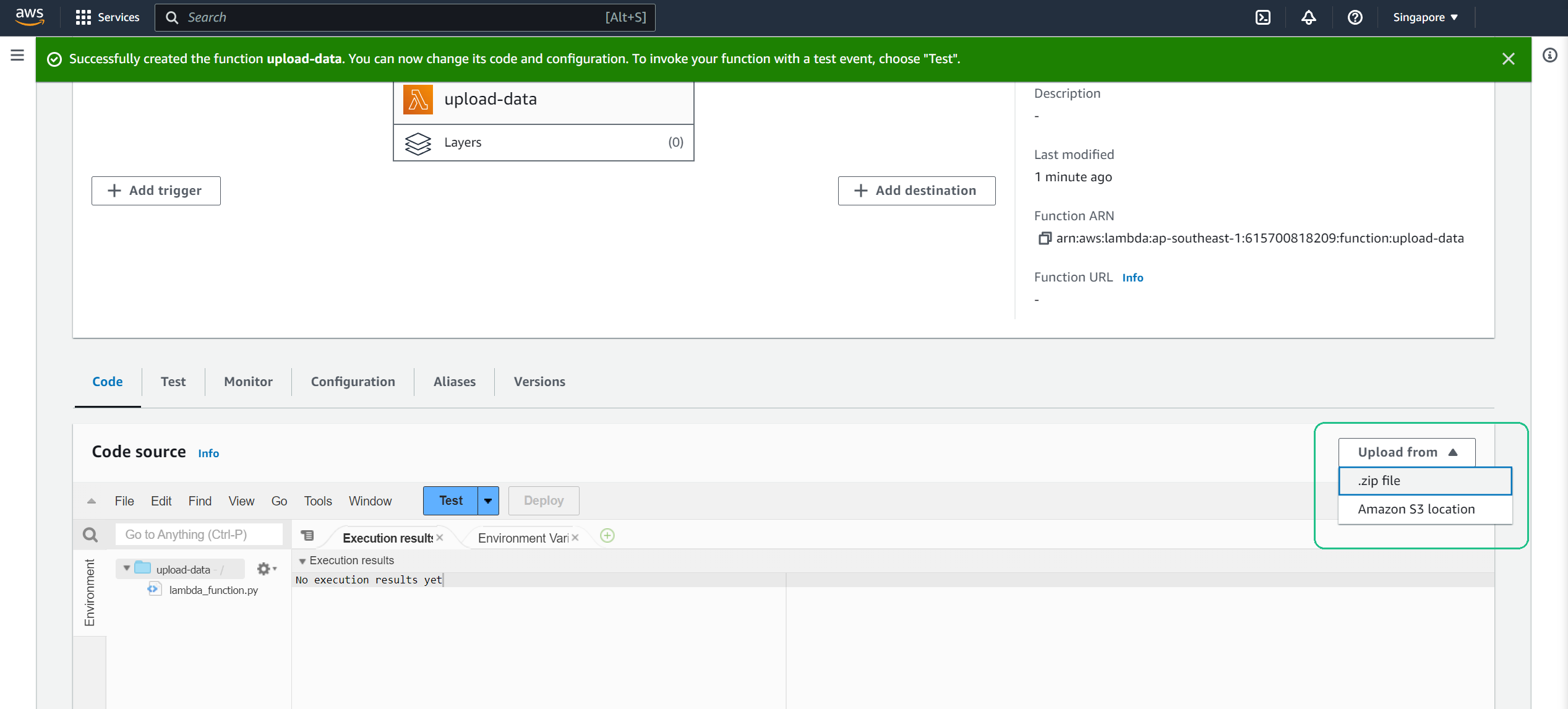Collapse the upload-data folder tree
Screen dimensions: 1568x709
coord(126,568)
